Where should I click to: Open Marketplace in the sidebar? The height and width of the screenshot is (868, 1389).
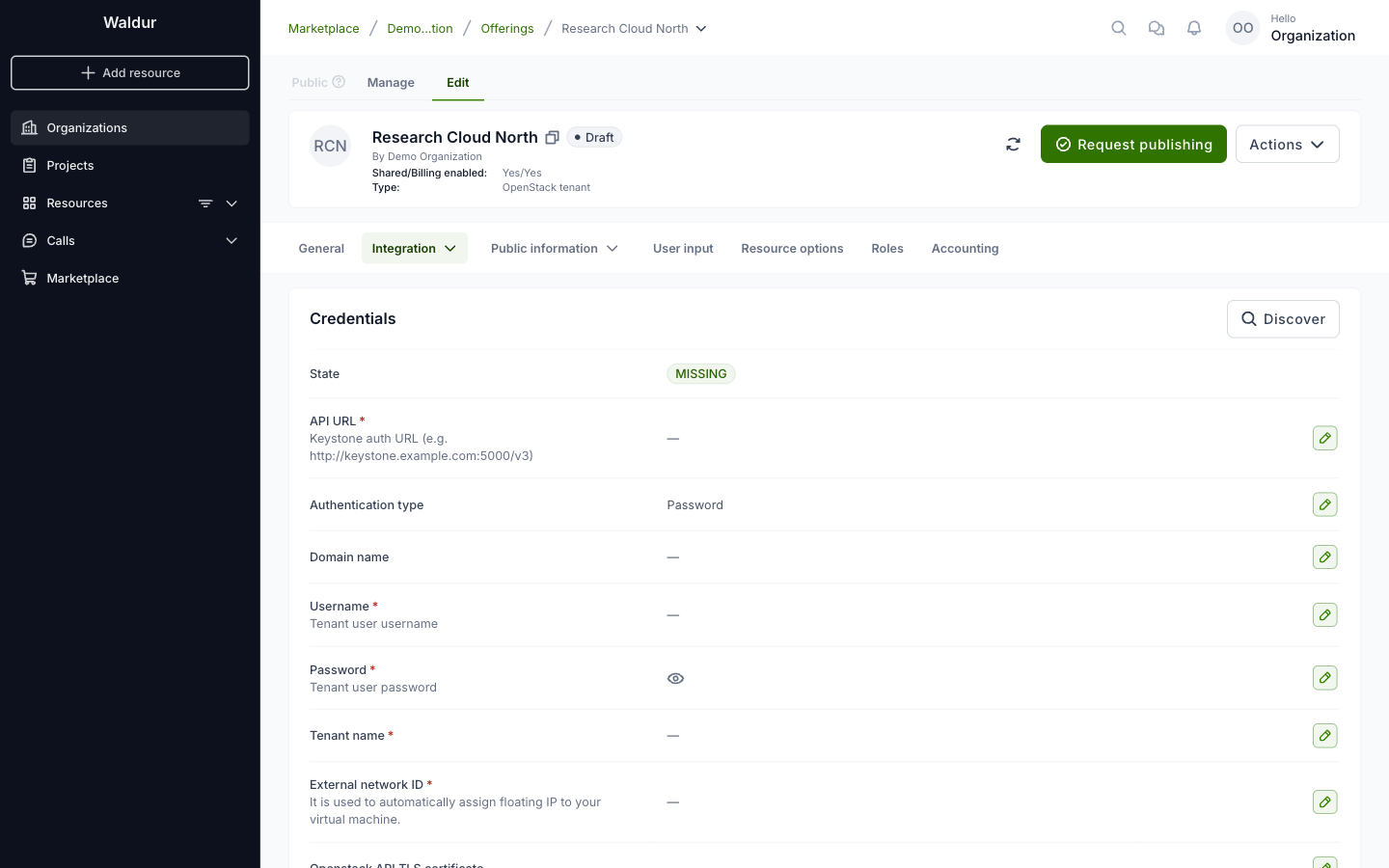point(130,279)
